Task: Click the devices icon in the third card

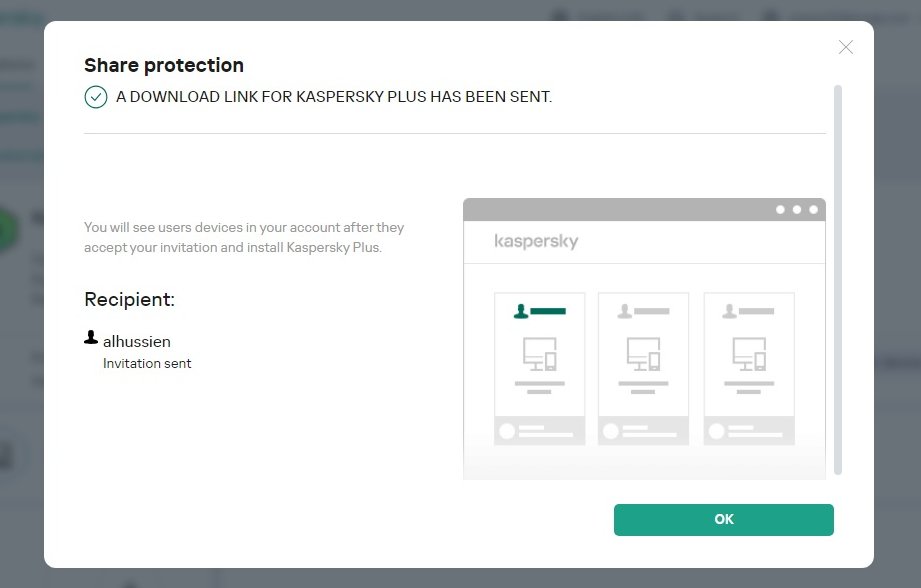Action: [749, 354]
